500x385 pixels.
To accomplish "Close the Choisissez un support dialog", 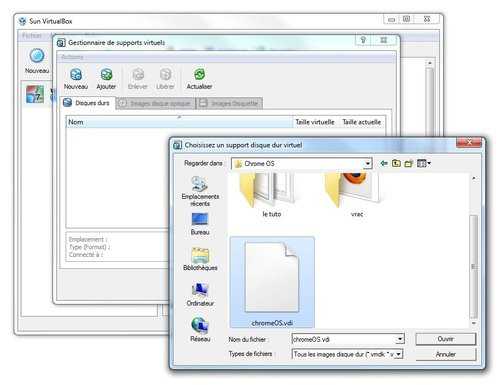I will [469, 143].
